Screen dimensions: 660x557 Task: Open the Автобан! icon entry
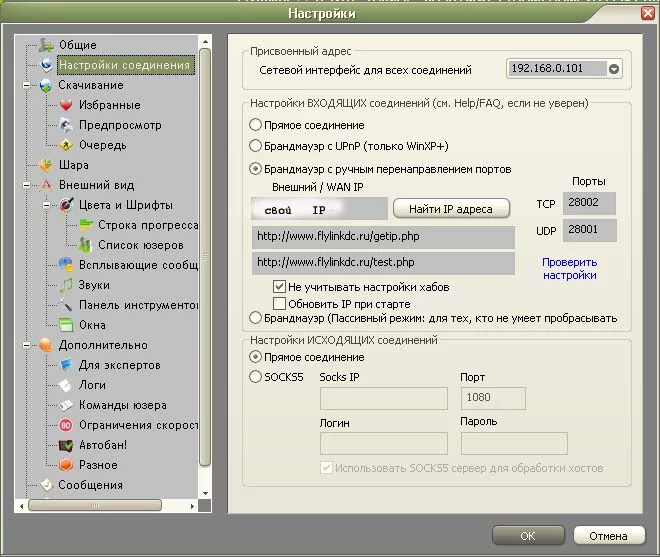pyautogui.click(x=66, y=445)
